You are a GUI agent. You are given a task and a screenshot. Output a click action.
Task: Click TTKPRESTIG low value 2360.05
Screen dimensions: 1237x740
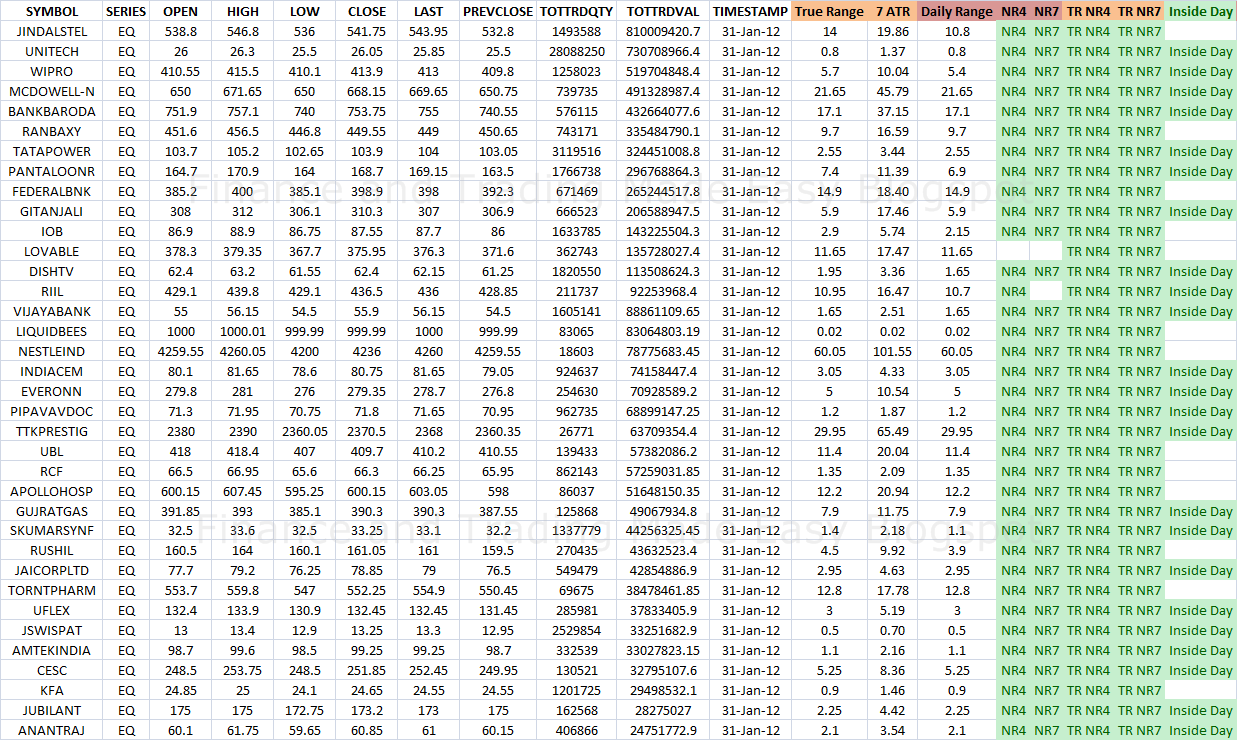tap(304, 432)
